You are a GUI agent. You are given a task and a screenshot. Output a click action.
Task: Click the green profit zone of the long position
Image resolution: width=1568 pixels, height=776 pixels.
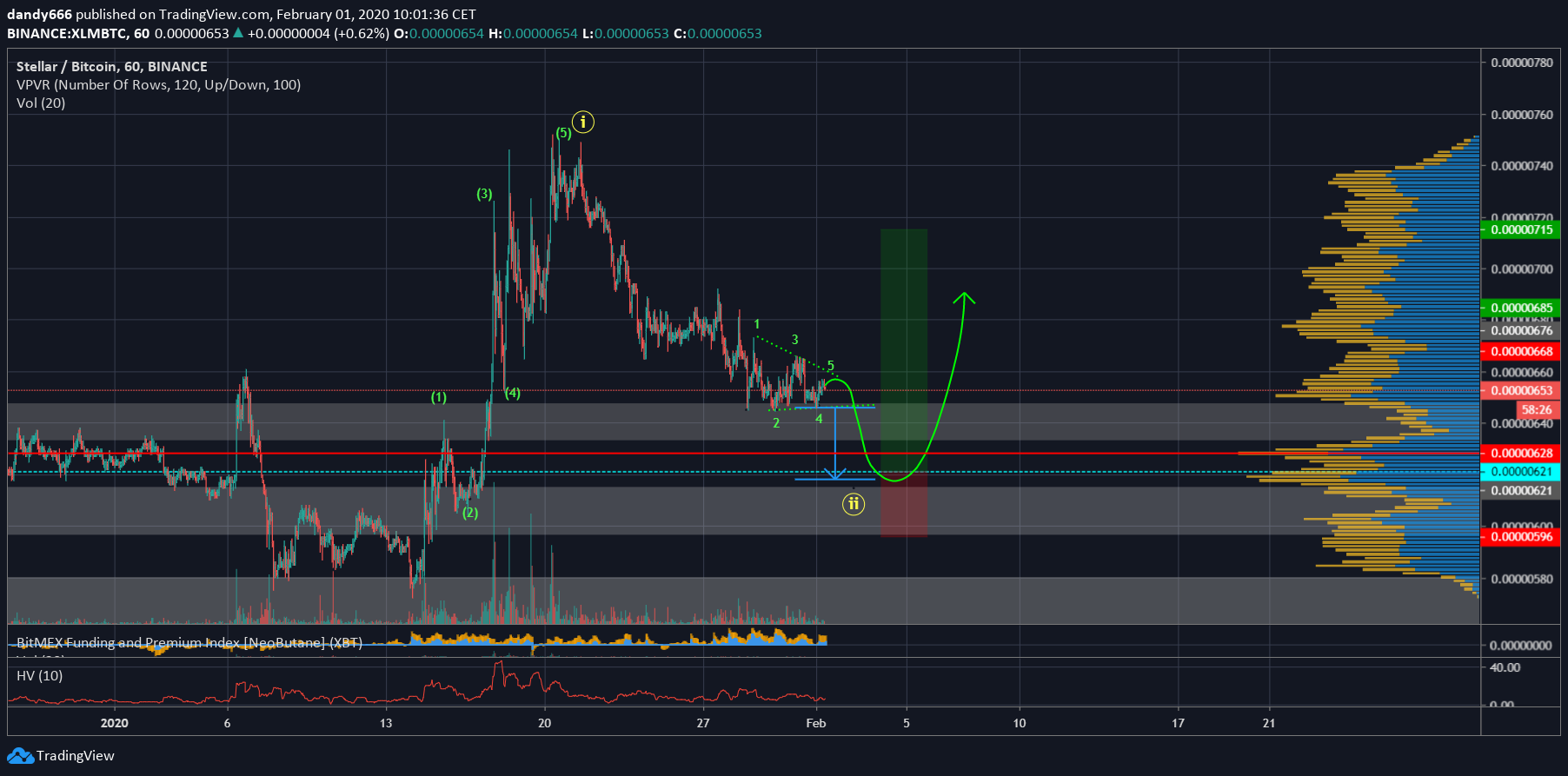tap(904, 350)
